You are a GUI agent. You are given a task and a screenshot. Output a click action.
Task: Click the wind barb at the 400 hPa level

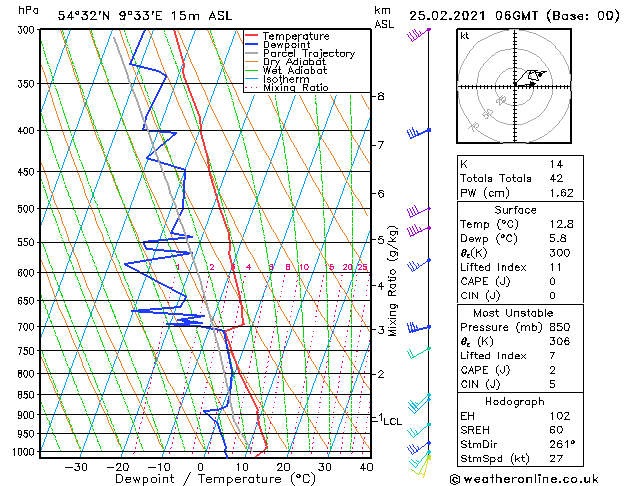coord(419,133)
